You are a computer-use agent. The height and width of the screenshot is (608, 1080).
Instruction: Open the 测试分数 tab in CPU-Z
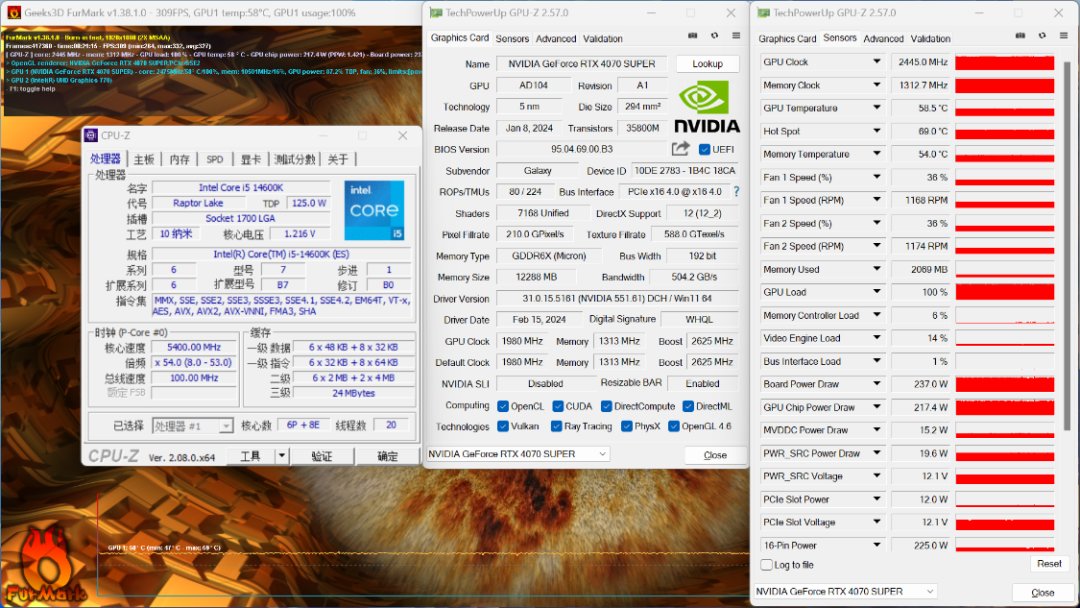(294, 159)
